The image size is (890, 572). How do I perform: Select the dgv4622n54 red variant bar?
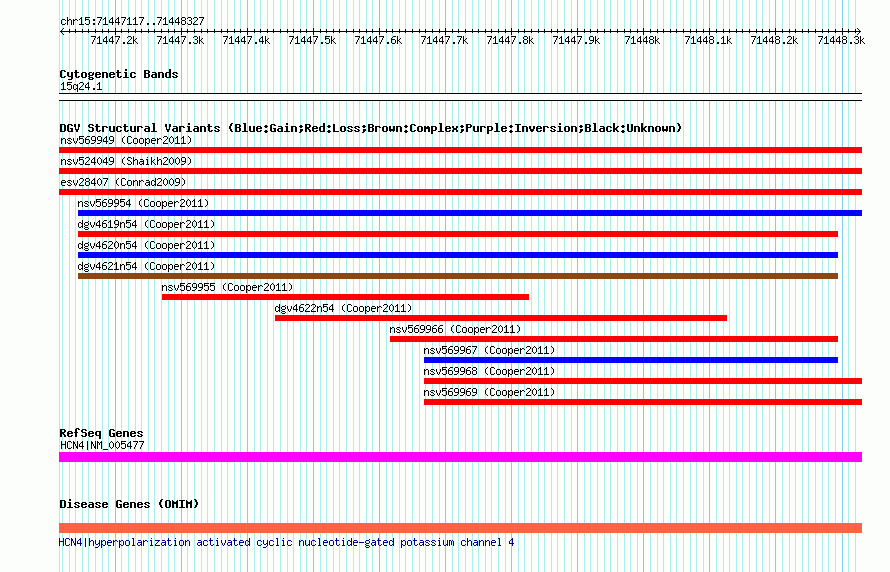point(501,318)
